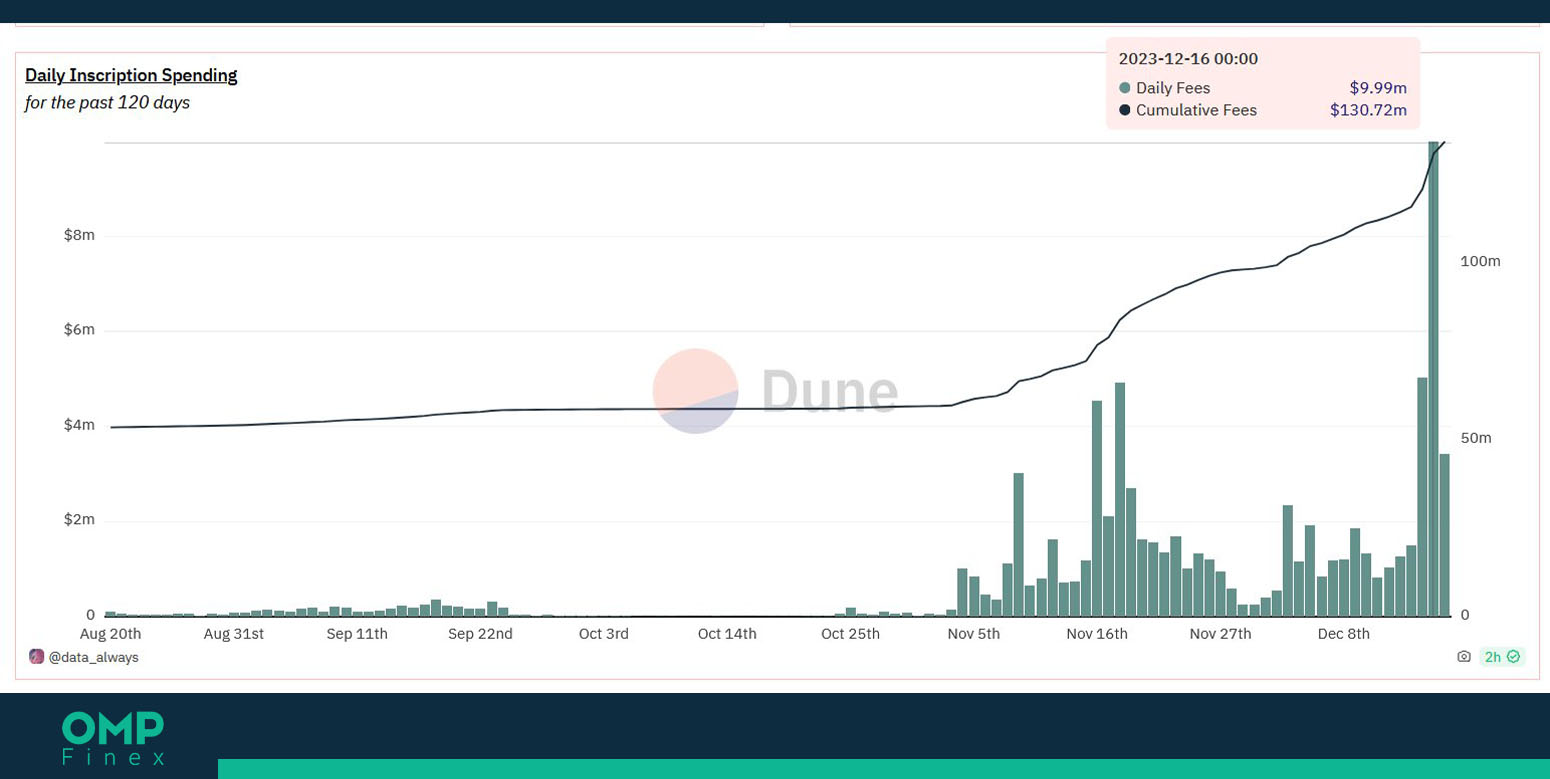
Task: Click the @data_always author avatar icon
Action: pos(36,657)
